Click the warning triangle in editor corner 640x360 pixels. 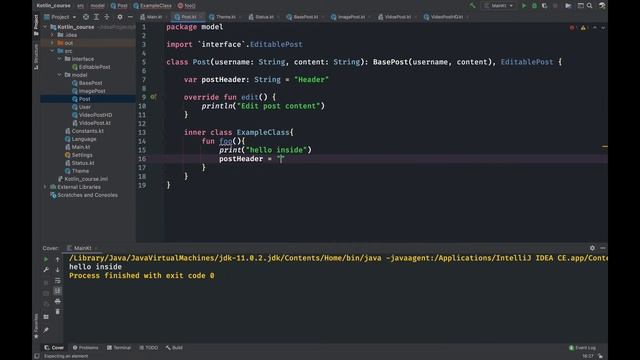coord(583,28)
